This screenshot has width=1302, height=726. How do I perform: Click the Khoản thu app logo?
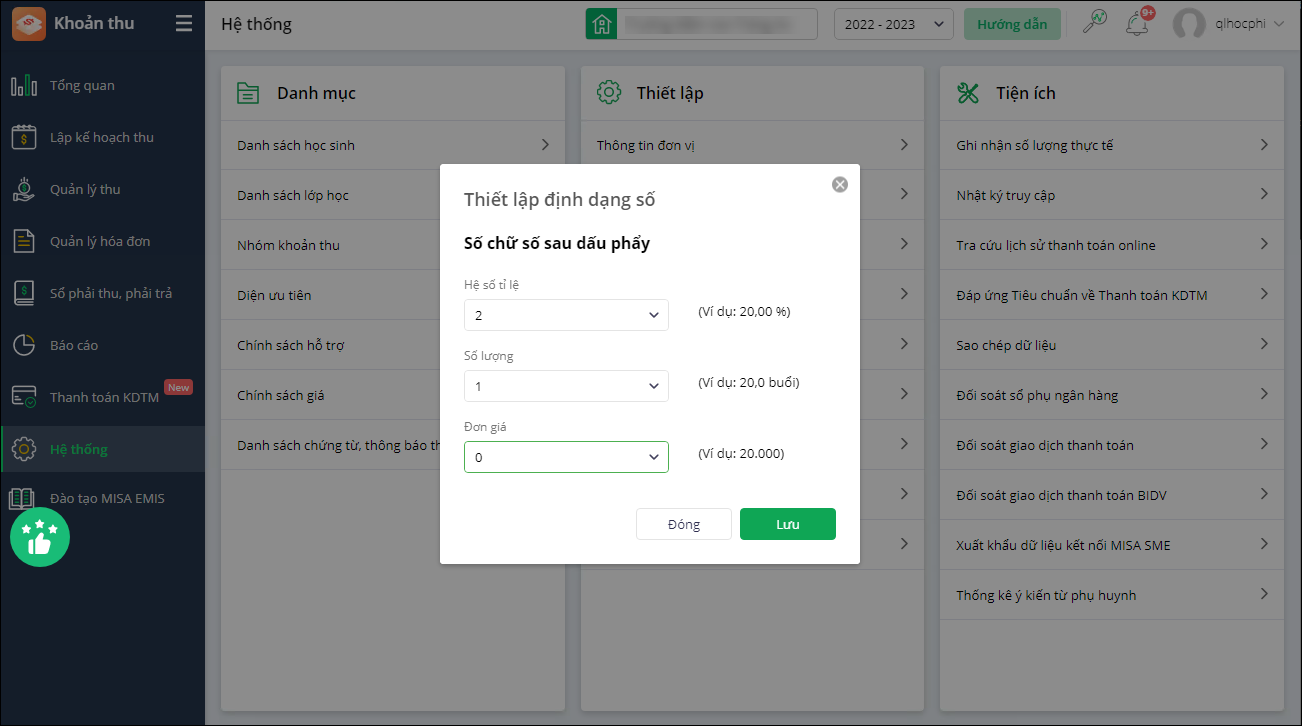point(28,23)
